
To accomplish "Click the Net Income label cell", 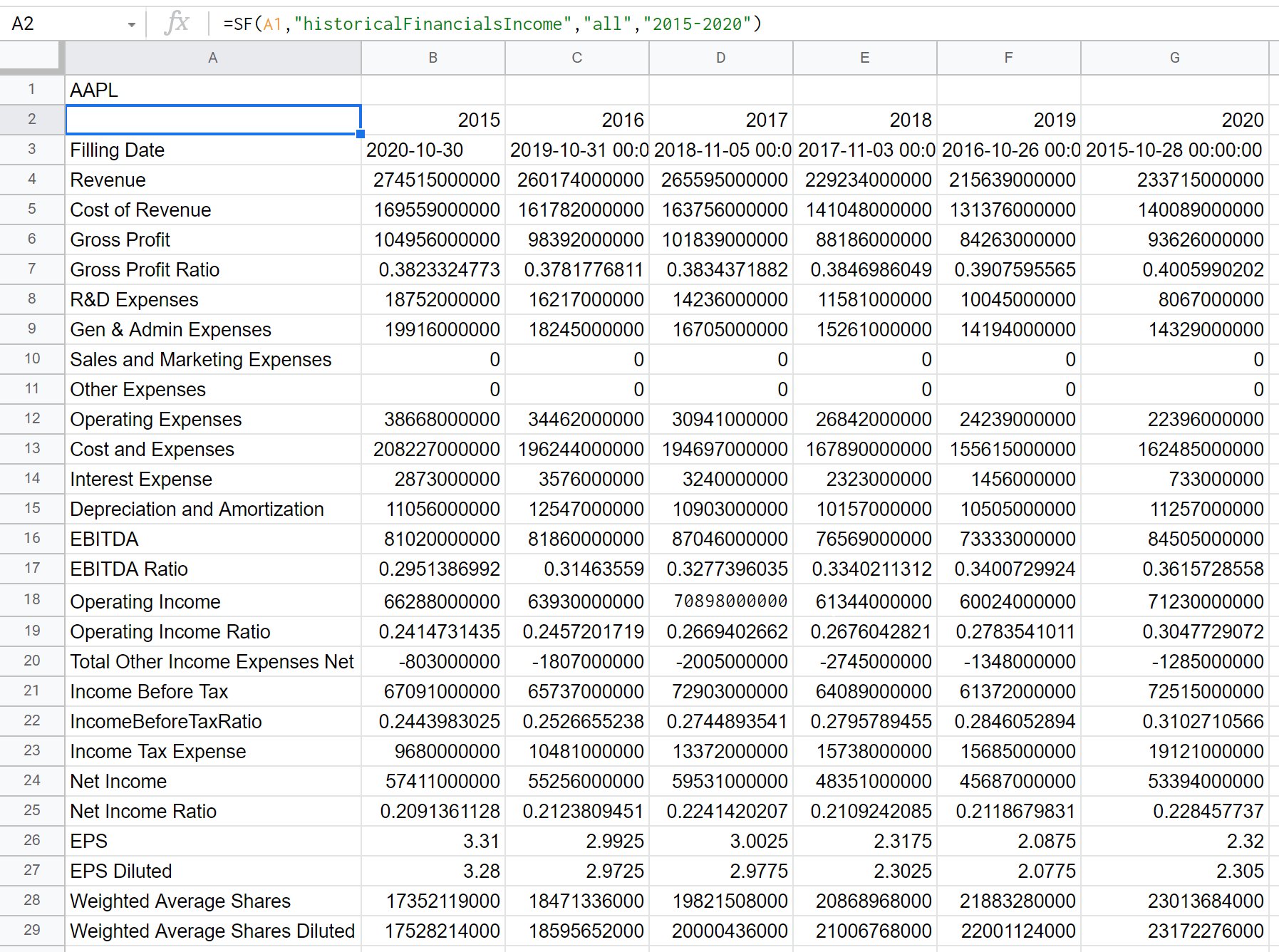I will (x=213, y=781).
